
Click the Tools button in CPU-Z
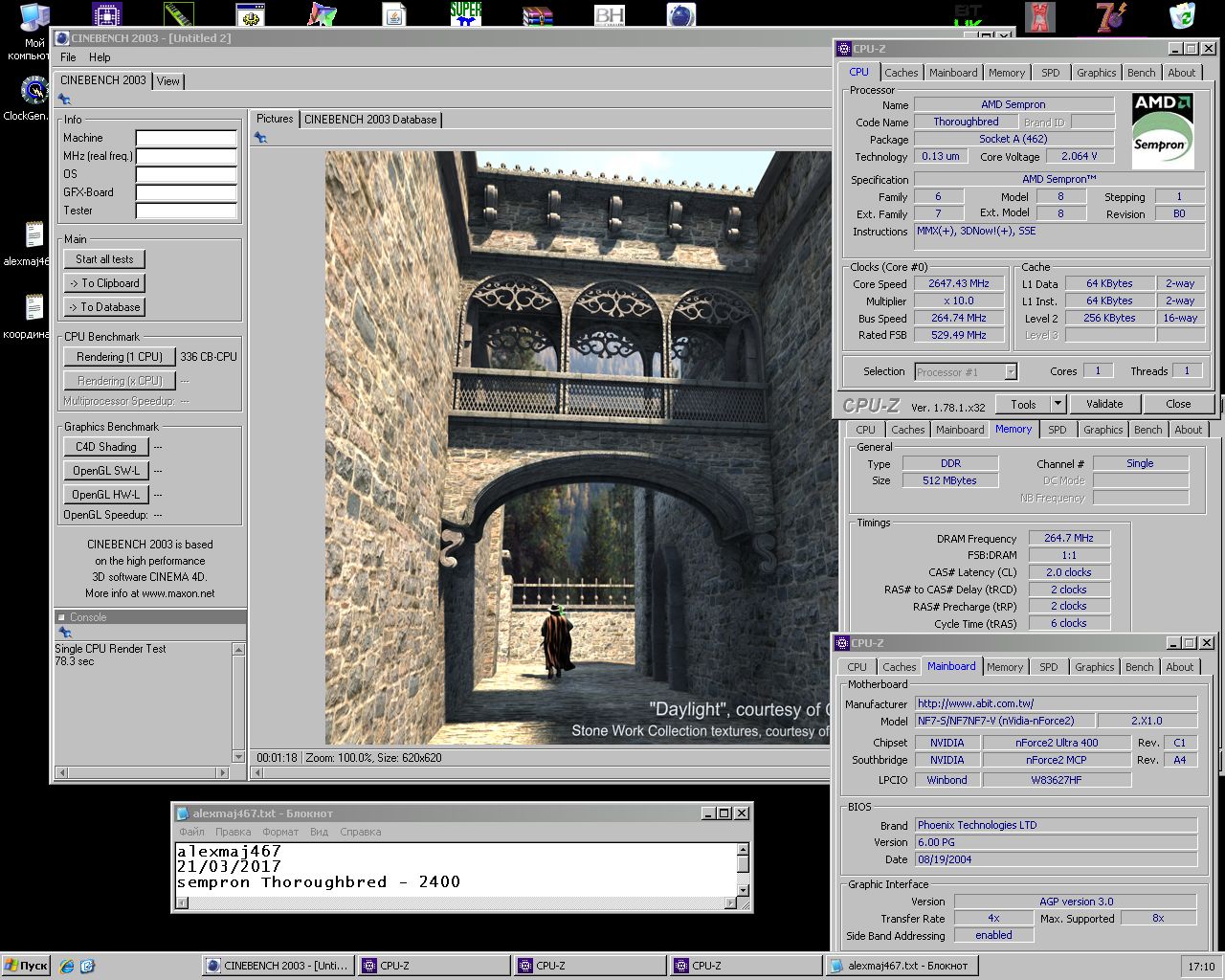1023,404
